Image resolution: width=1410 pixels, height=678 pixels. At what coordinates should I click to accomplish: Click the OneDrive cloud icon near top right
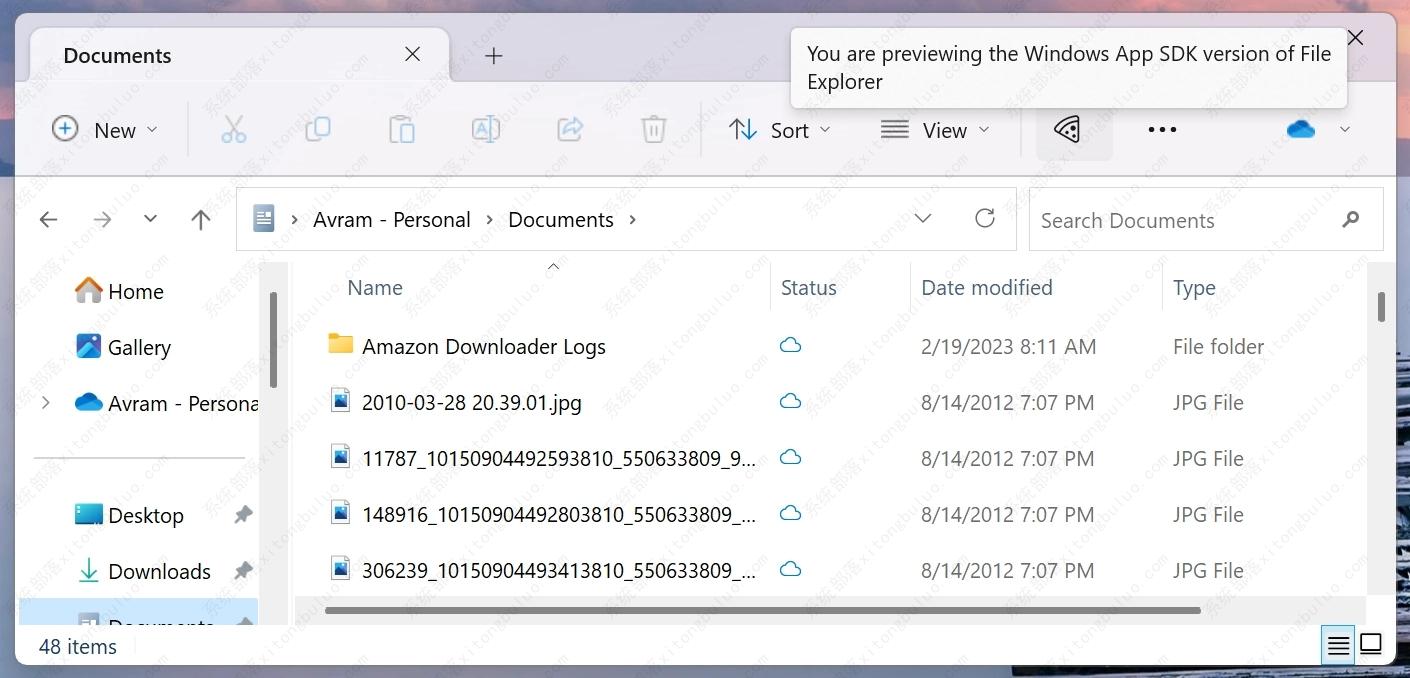[x=1299, y=129]
